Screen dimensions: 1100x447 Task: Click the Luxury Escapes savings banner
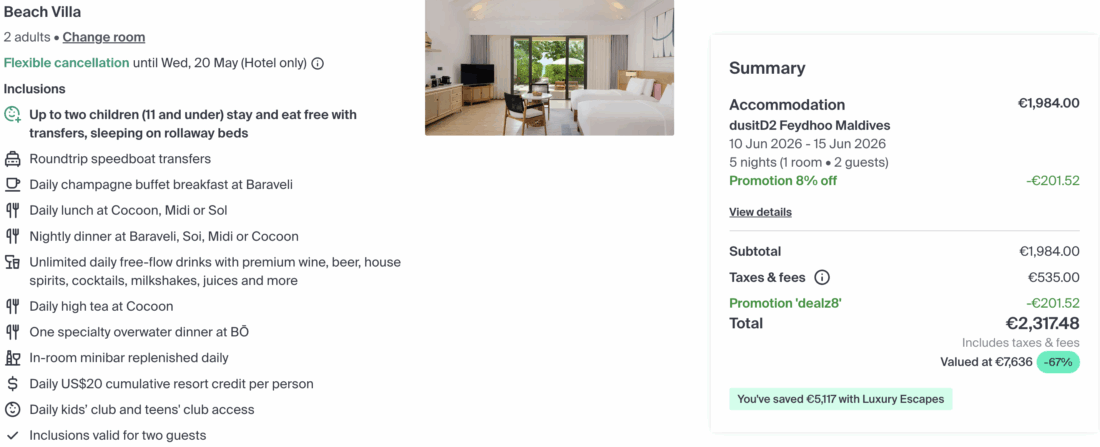[x=841, y=399]
